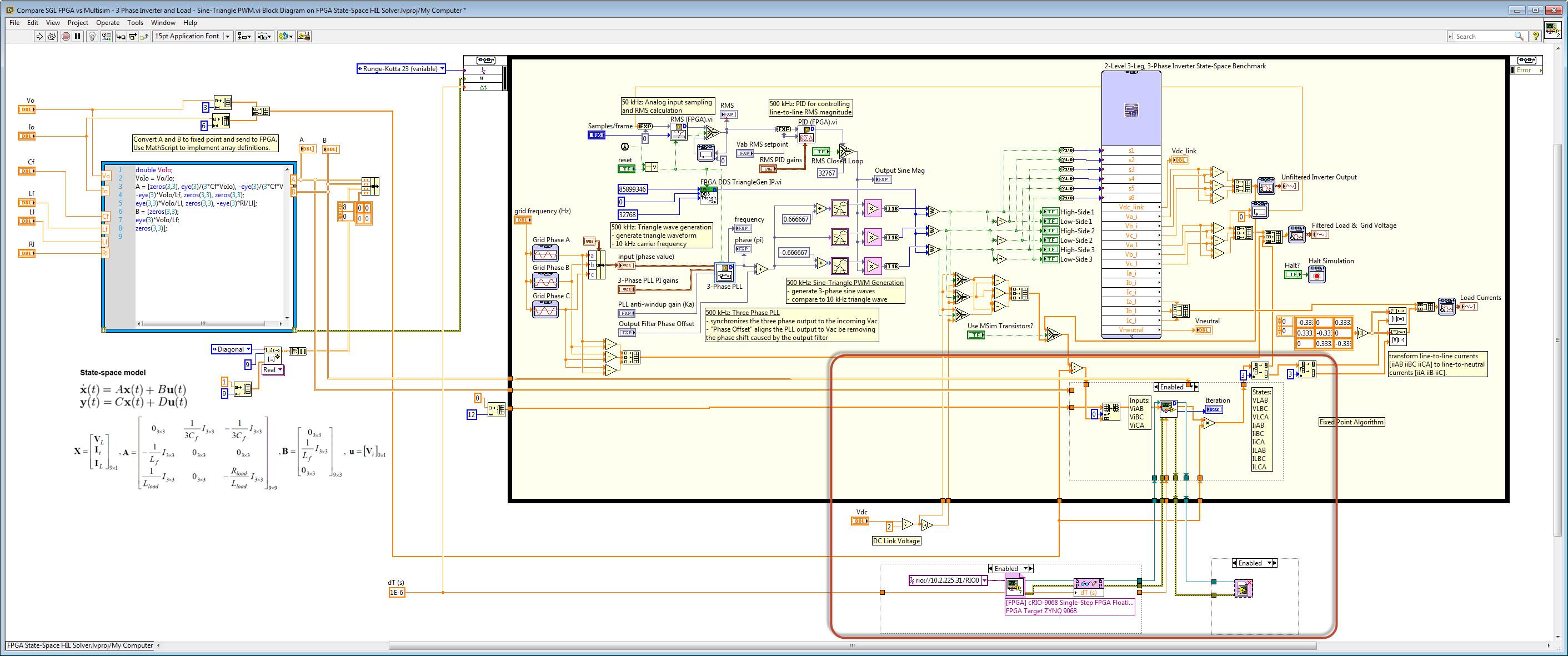The image size is (1568, 656).
Task: Click the FPGA State-Space HIL Solver.lvproj/My Computer label
Action: [x=80, y=645]
